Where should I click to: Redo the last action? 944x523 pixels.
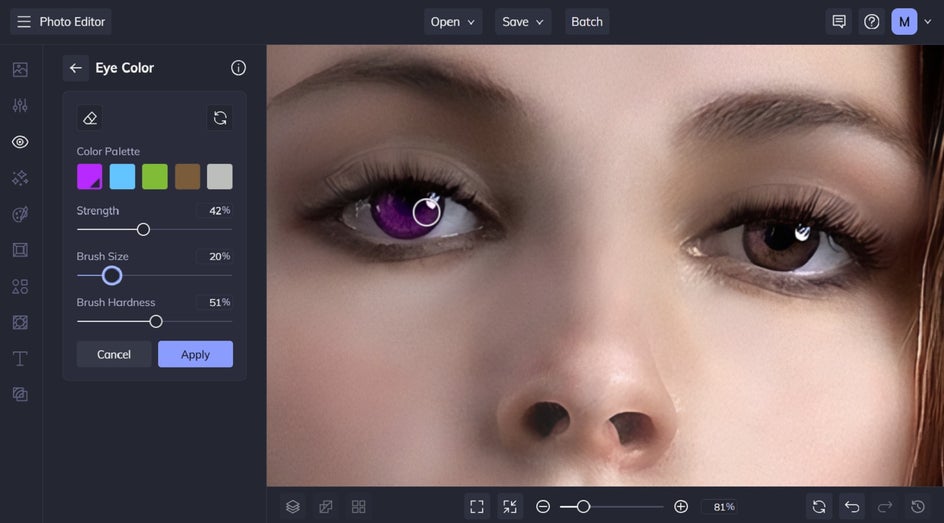point(885,507)
